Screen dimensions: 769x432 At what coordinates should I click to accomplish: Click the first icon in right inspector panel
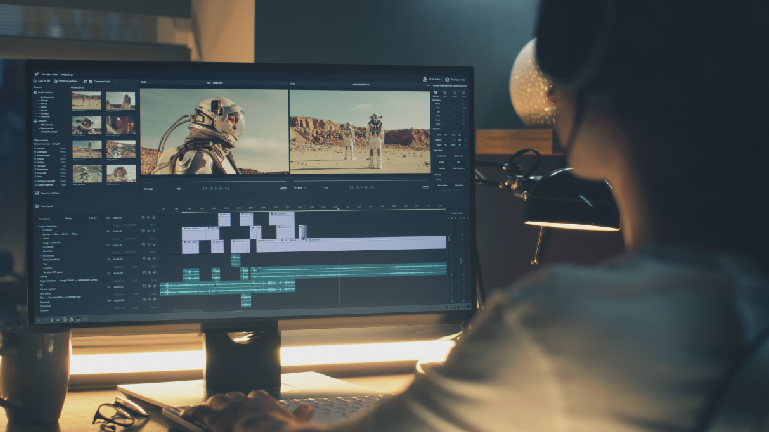437,91
